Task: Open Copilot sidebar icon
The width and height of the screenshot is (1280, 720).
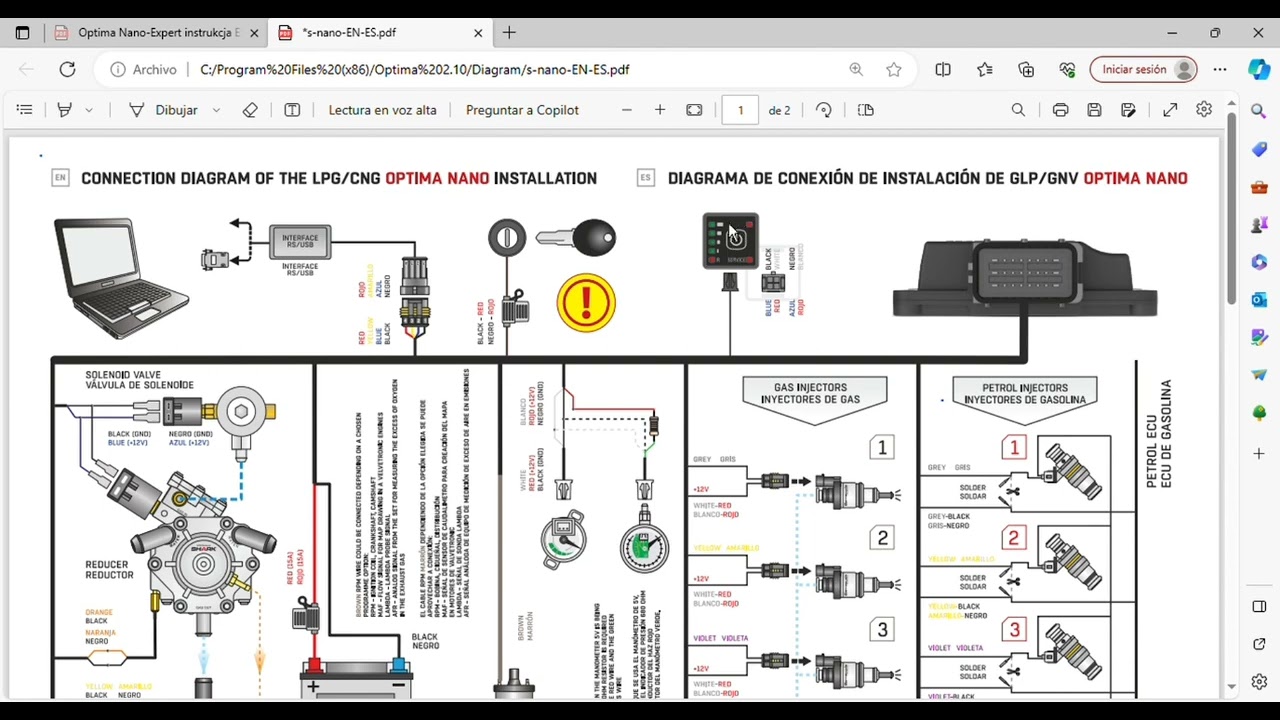Action: pyautogui.click(x=1259, y=69)
